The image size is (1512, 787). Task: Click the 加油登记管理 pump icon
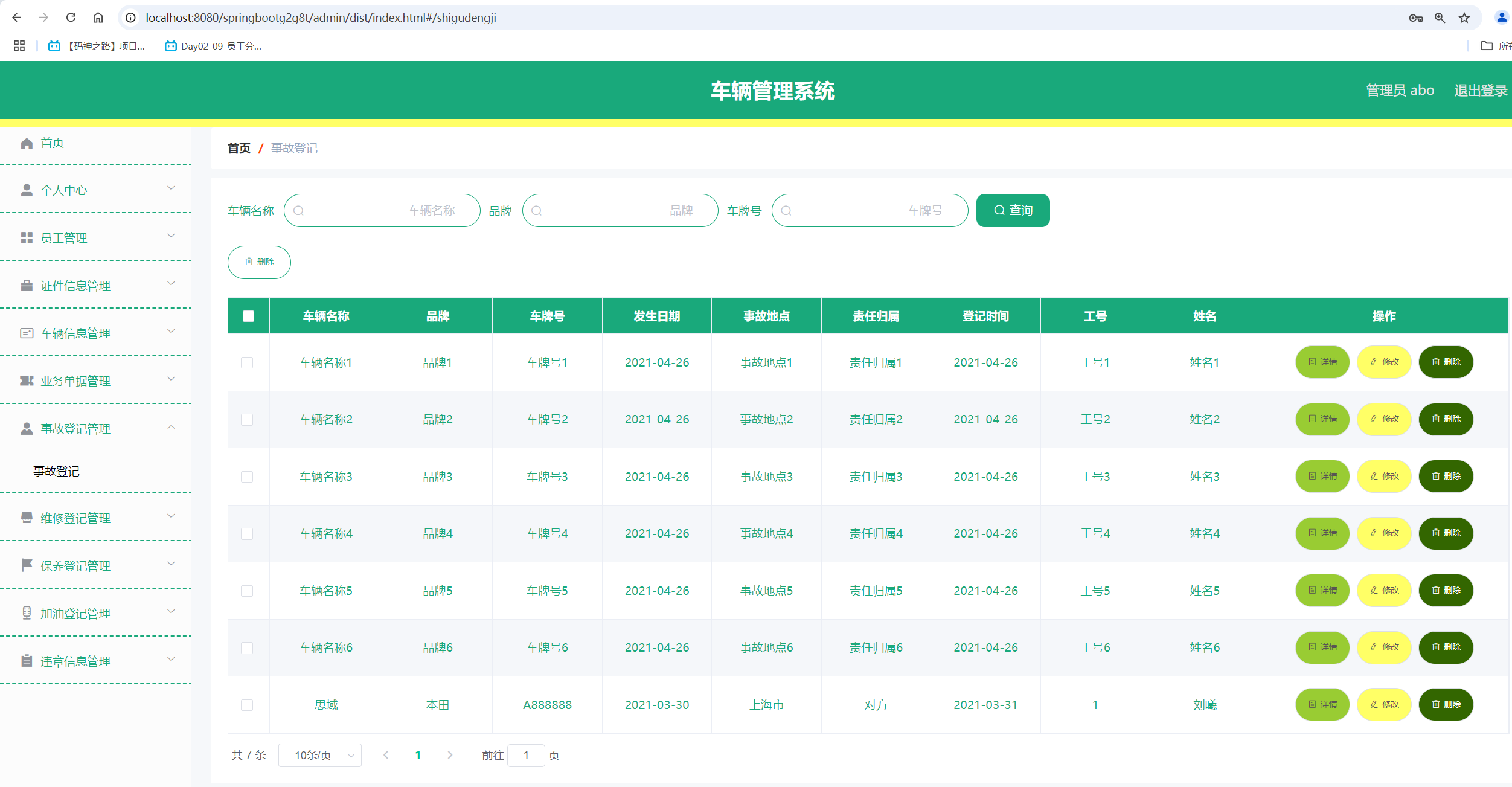click(x=27, y=613)
